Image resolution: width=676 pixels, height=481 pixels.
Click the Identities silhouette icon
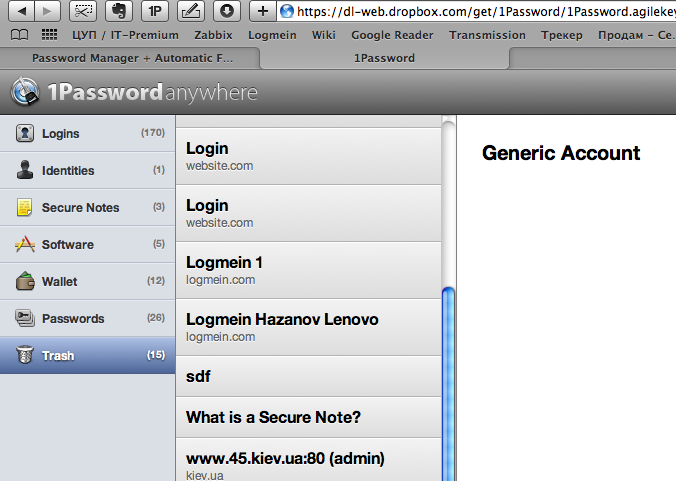pyautogui.click(x=25, y=170)
